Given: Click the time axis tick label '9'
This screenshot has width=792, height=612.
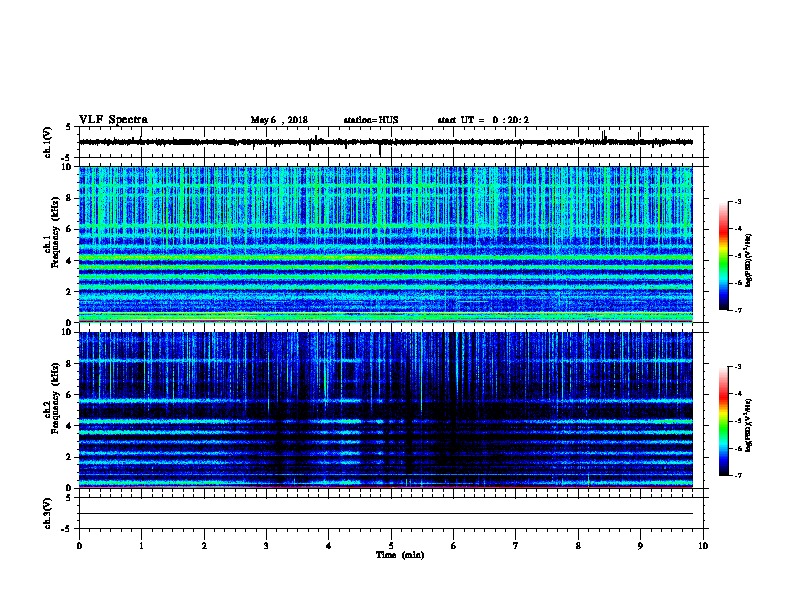Looking at the screenshot, I should [x=640, y=546].
